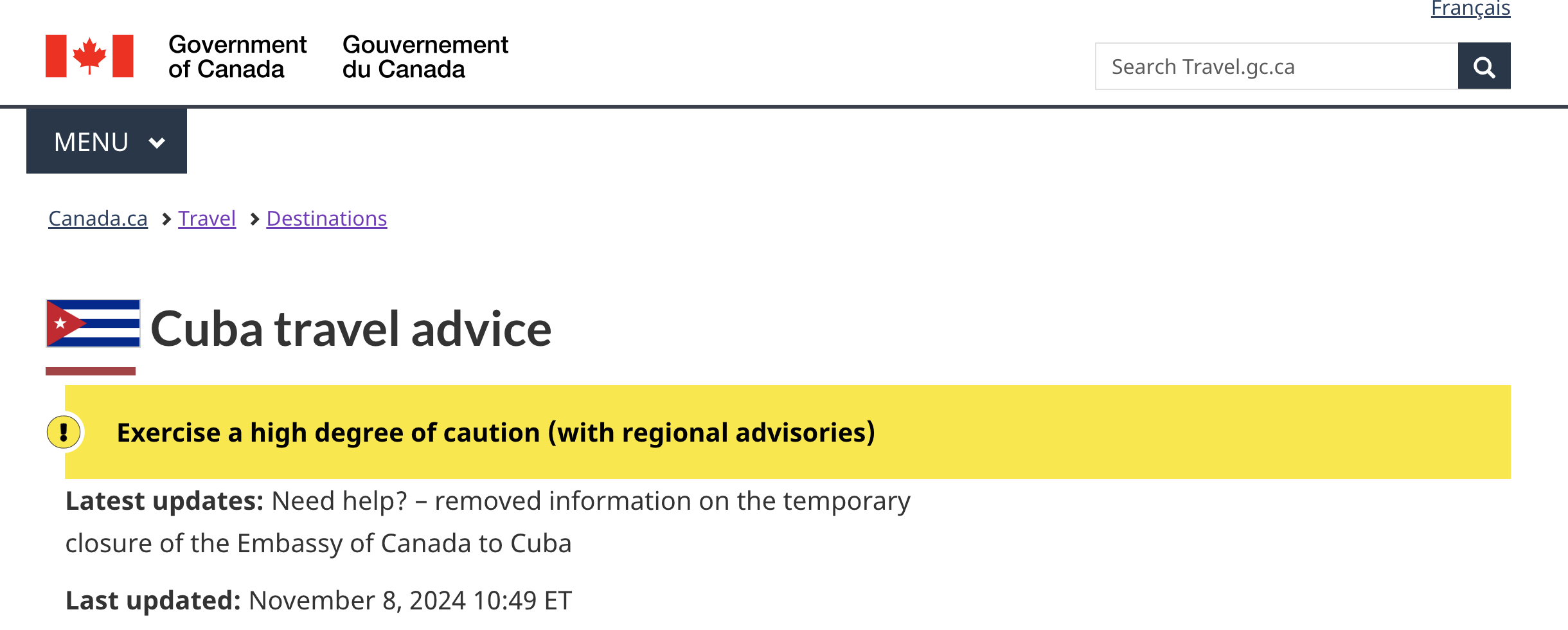
Task: Focus the Search Travel.gc.ca input field
Action: 1276,66
